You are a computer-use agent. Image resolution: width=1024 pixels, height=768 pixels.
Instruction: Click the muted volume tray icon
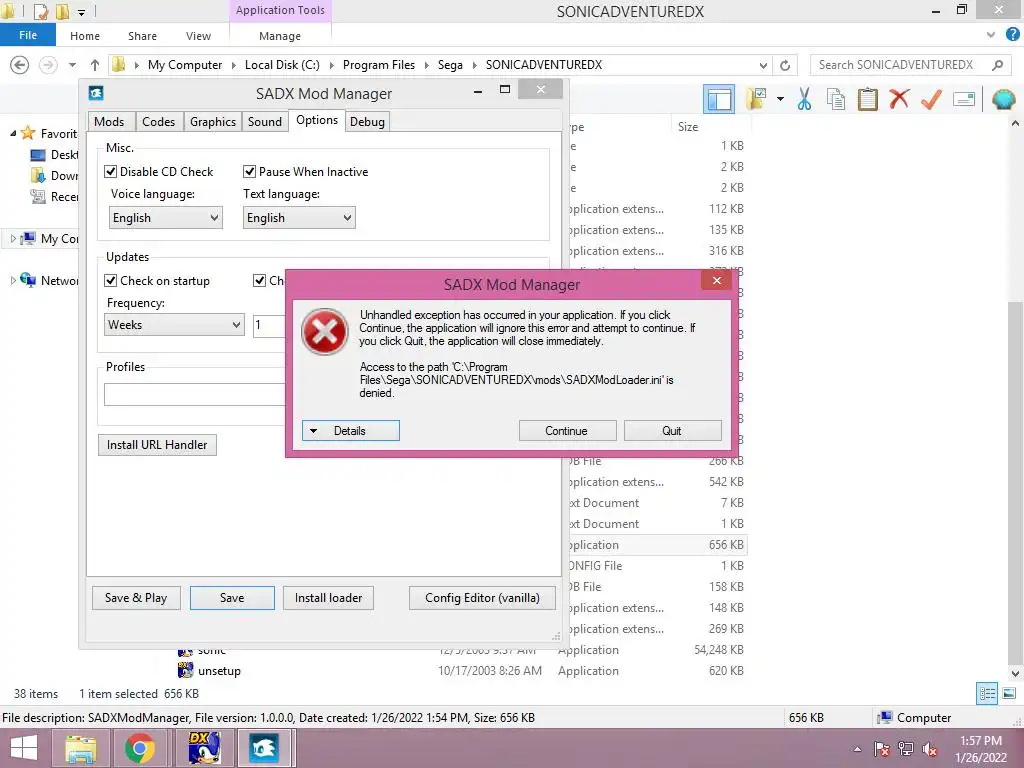(930, 750)
